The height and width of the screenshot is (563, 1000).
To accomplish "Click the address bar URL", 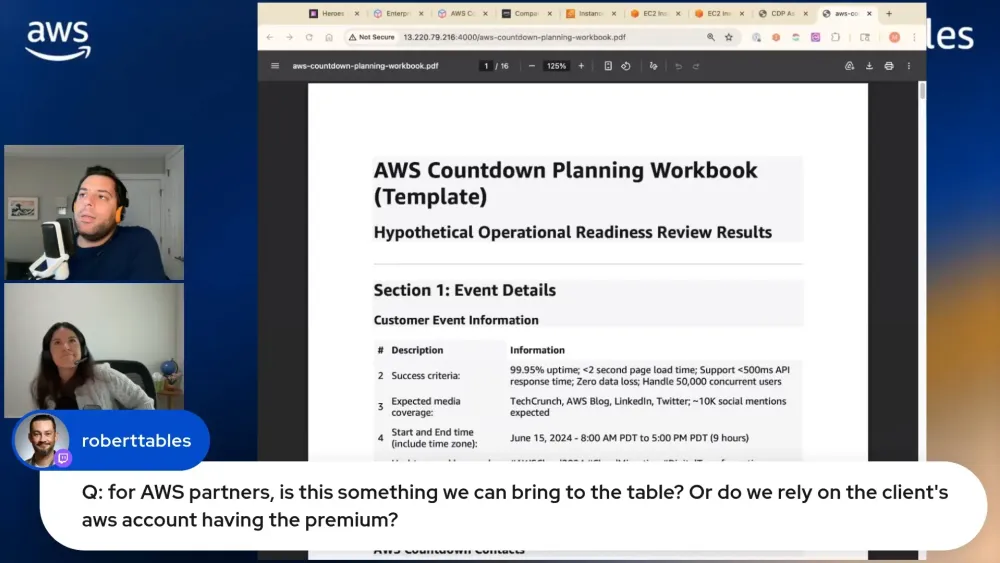I will coord(514,37).
